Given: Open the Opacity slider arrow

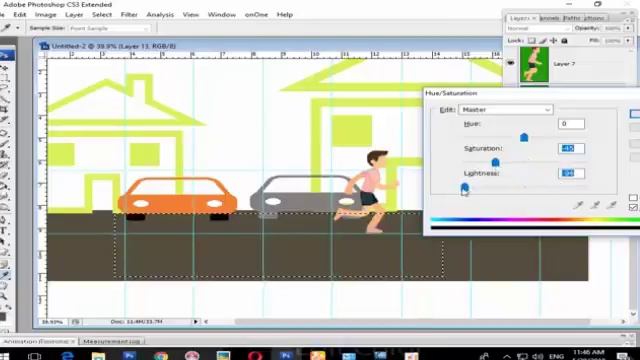Looking at the screenshot, I should 628,28.
